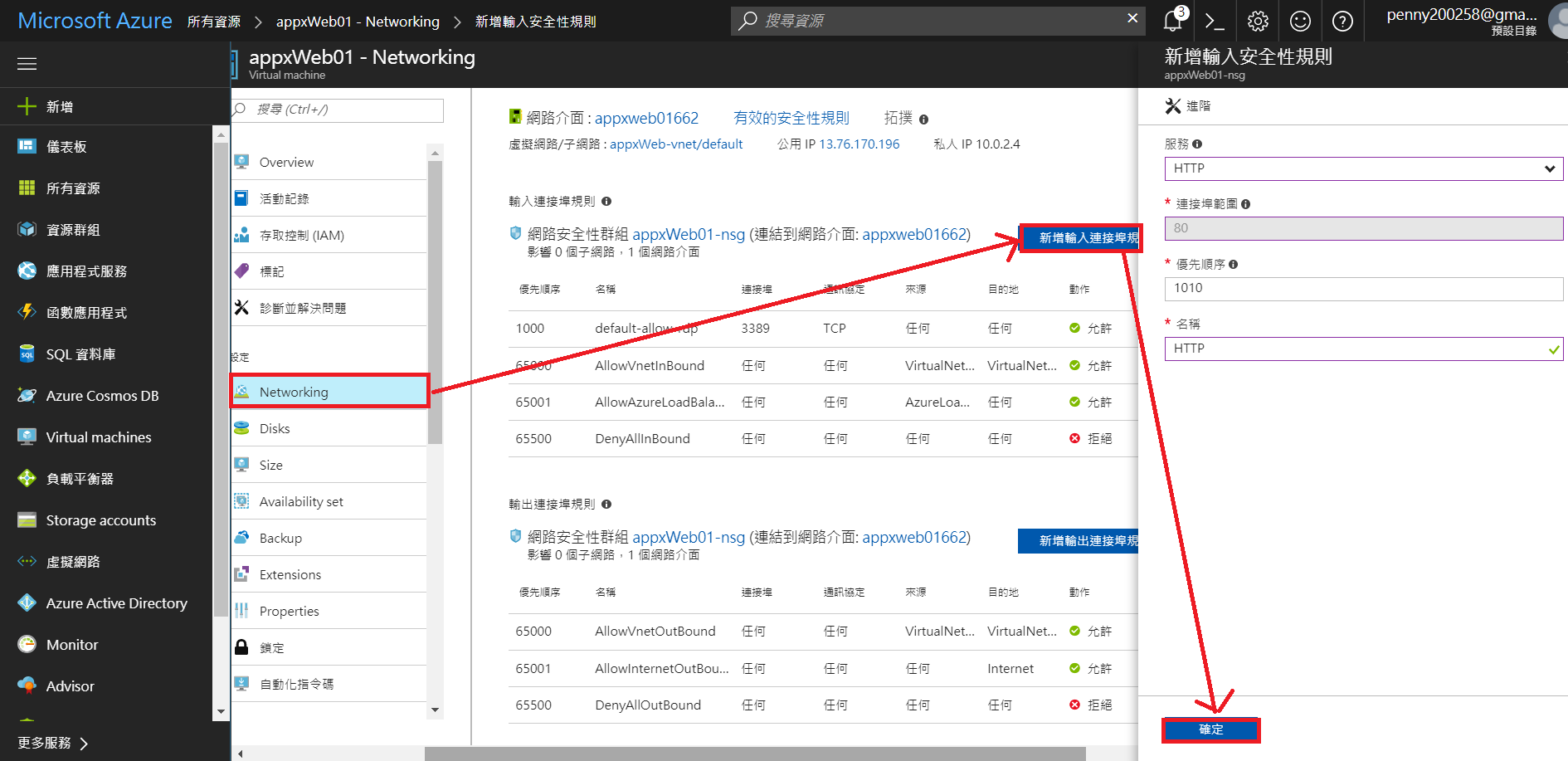The height and width of the screenshot is (761, 1568).
Task: Toggle the hamburger menu sidebar
Action: click(x=27, y=64)
